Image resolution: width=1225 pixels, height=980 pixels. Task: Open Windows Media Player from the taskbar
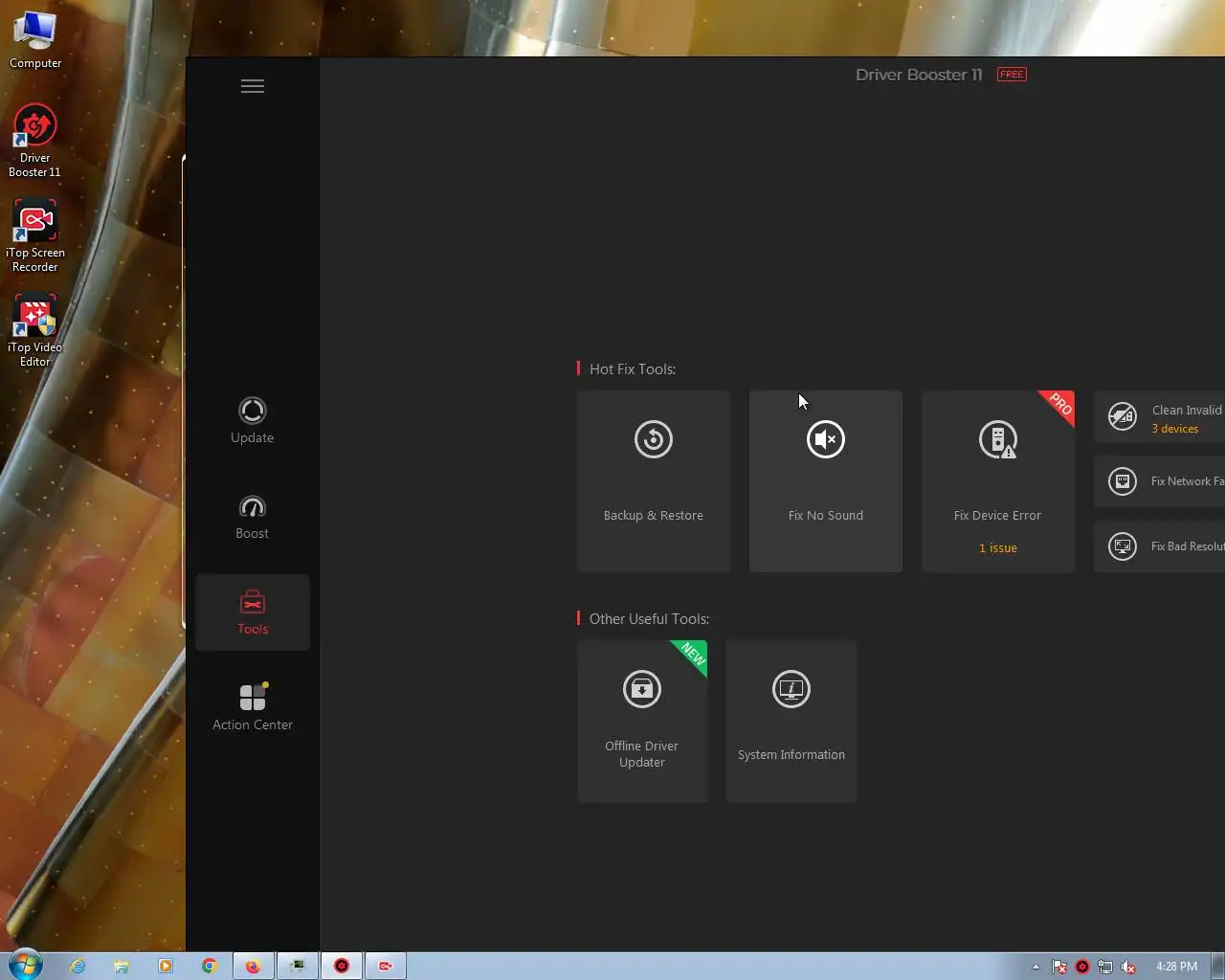pos(166,967)
